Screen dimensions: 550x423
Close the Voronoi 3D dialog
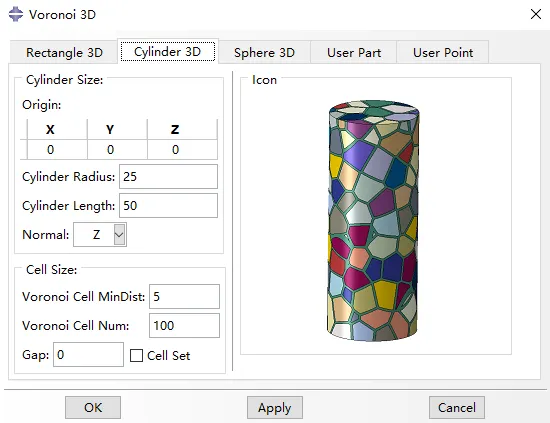coord(536,14)
